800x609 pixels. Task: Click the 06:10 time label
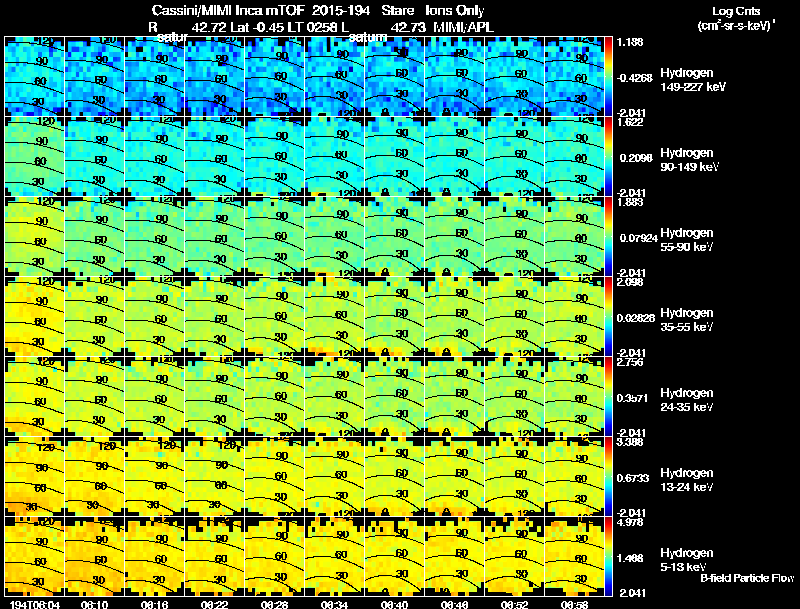point(94,604)
